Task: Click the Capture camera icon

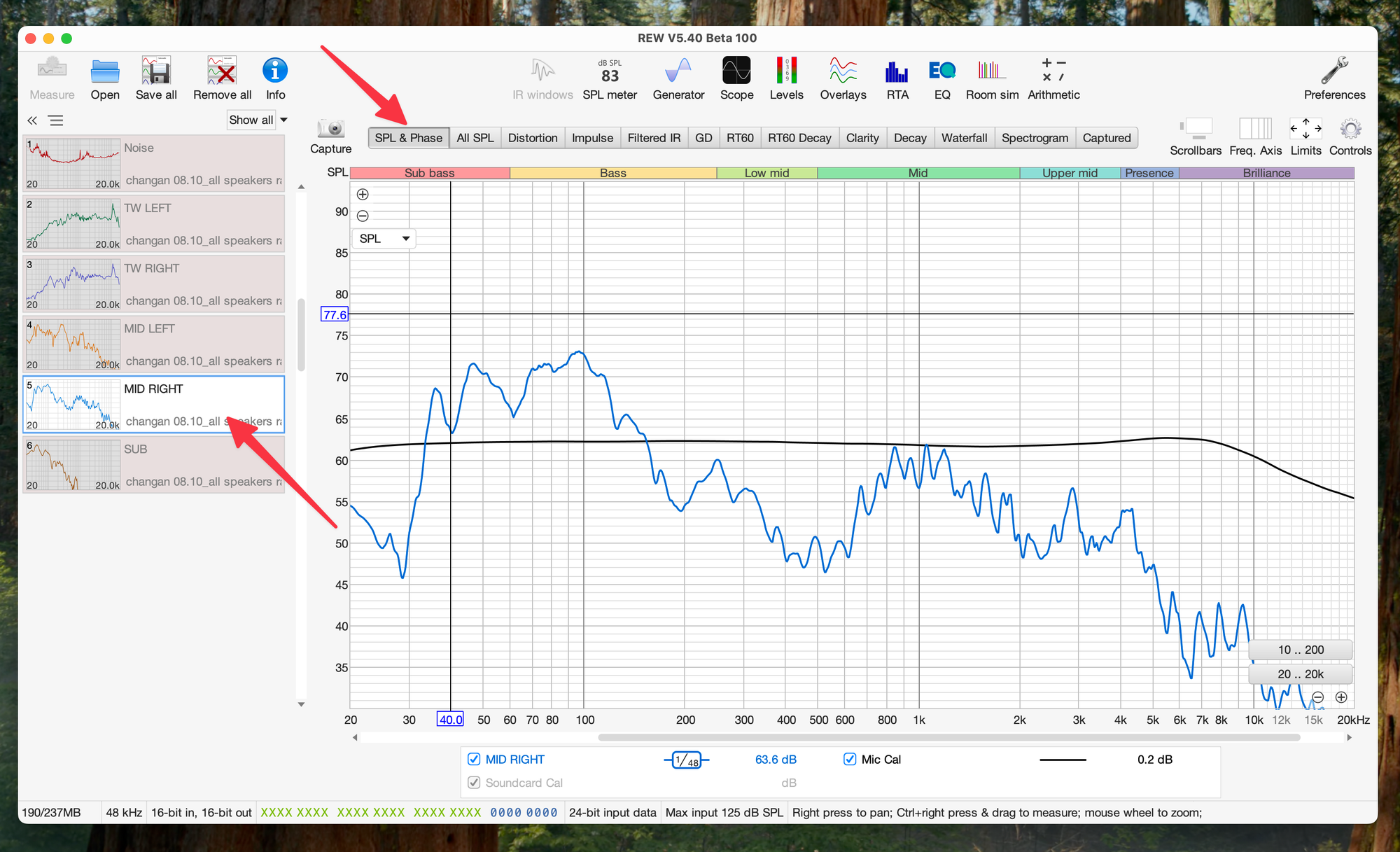Action: tap(330, 130)
